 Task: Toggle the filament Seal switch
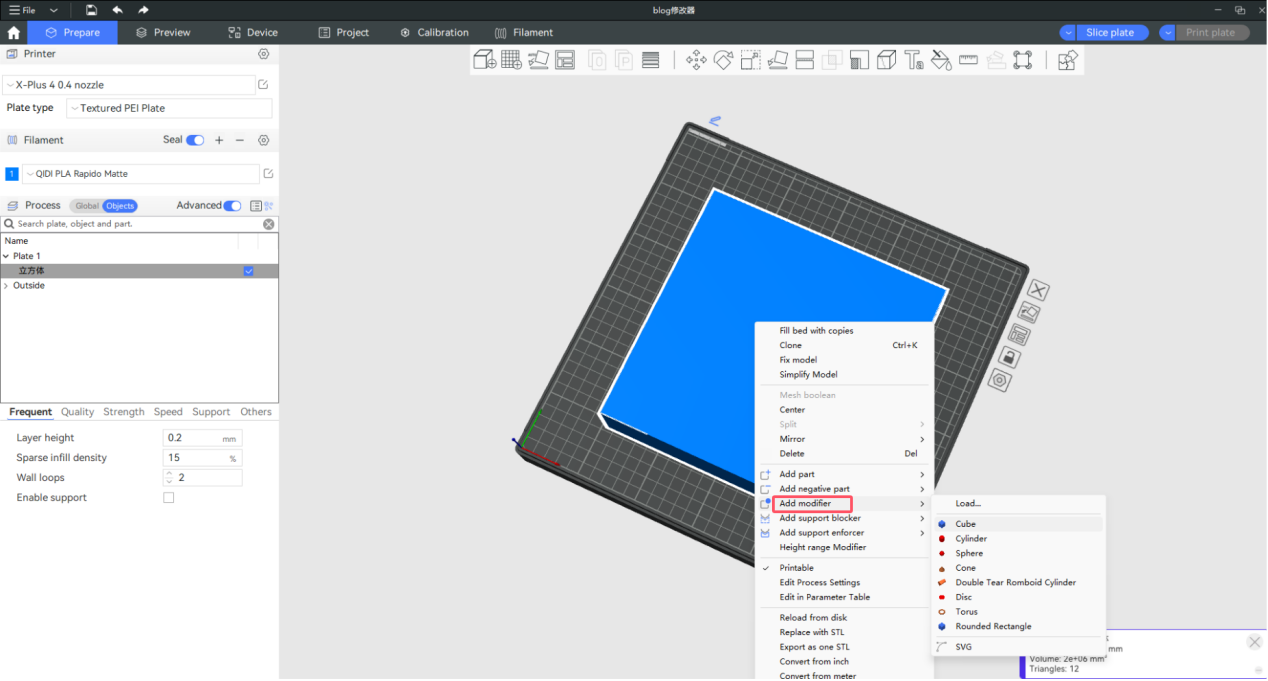click(x=195, y=140)
